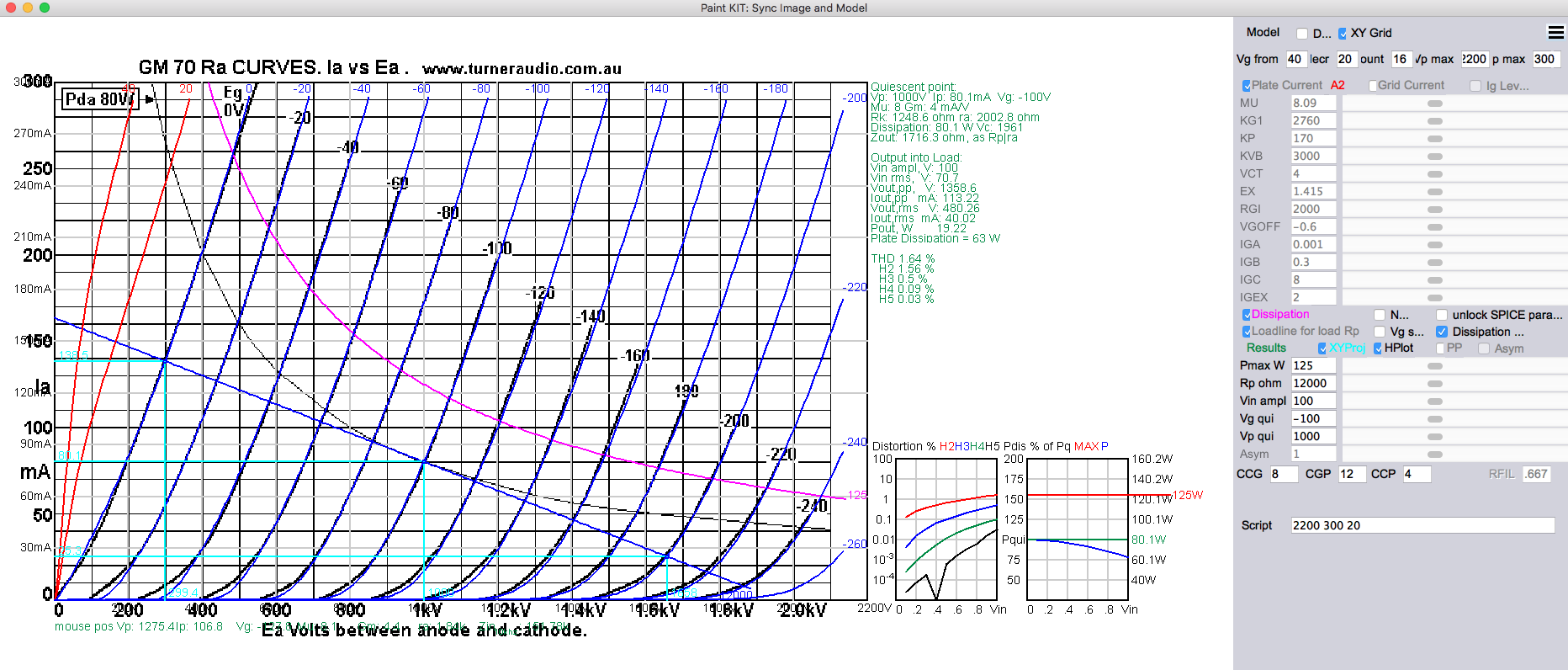The image size is (1568, 670).
Task: Disable the XY Grid checkbox
Action: click(1343, 34)
